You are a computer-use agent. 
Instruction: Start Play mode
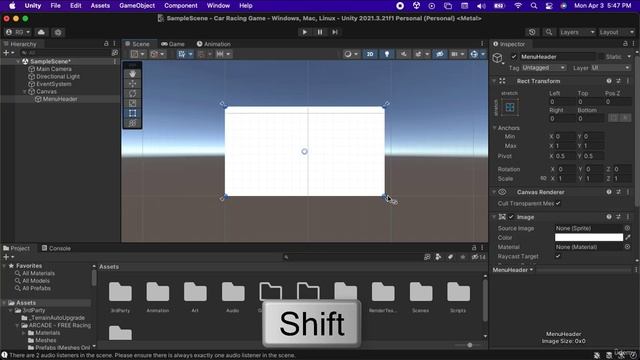pos(304,32)
